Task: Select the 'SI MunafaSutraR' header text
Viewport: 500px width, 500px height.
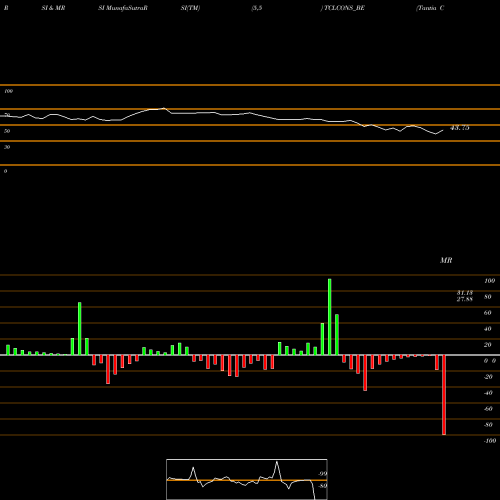Action: [123, 8]
